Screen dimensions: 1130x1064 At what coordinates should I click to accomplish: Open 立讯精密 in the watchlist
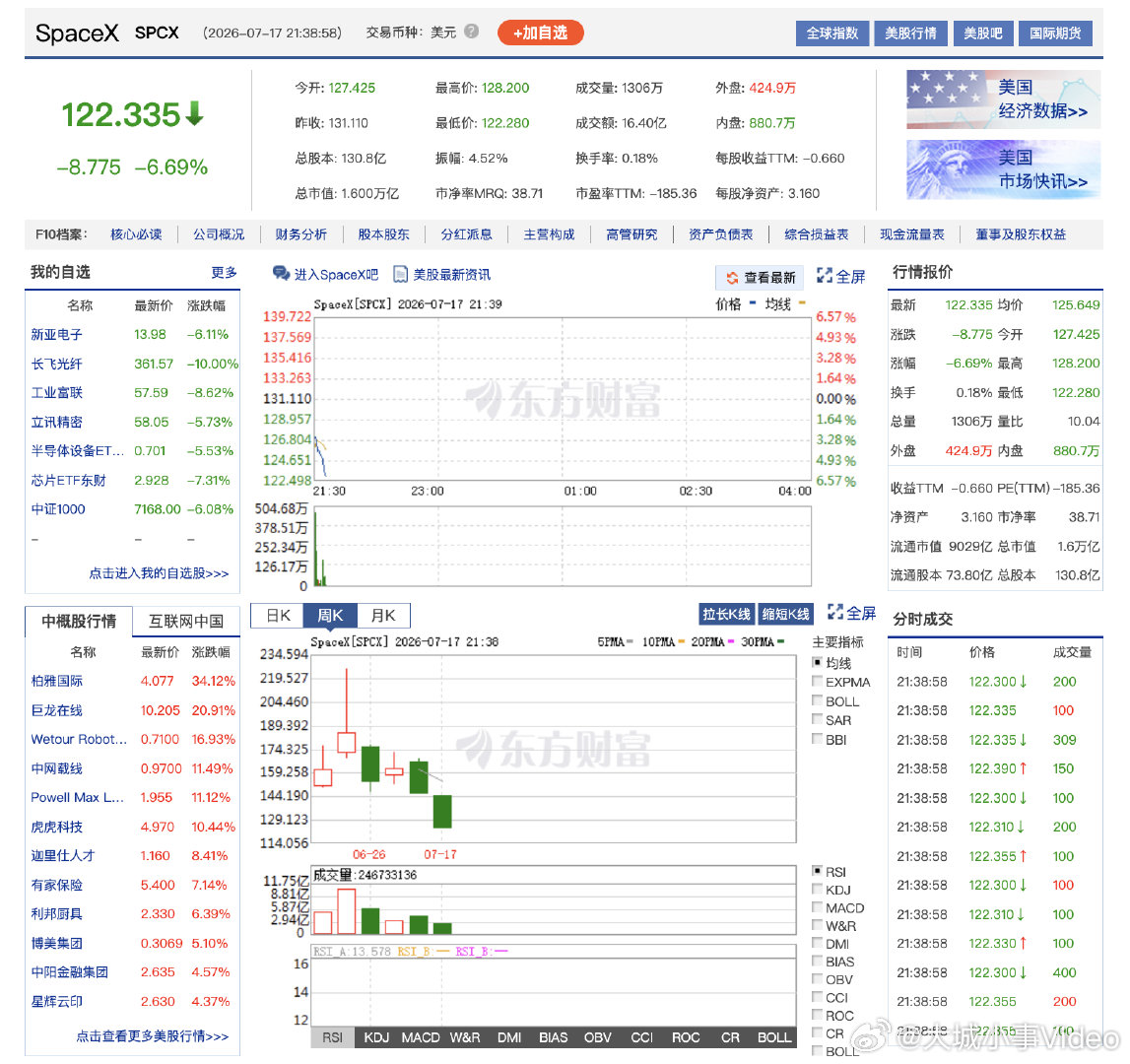(57, 422)
